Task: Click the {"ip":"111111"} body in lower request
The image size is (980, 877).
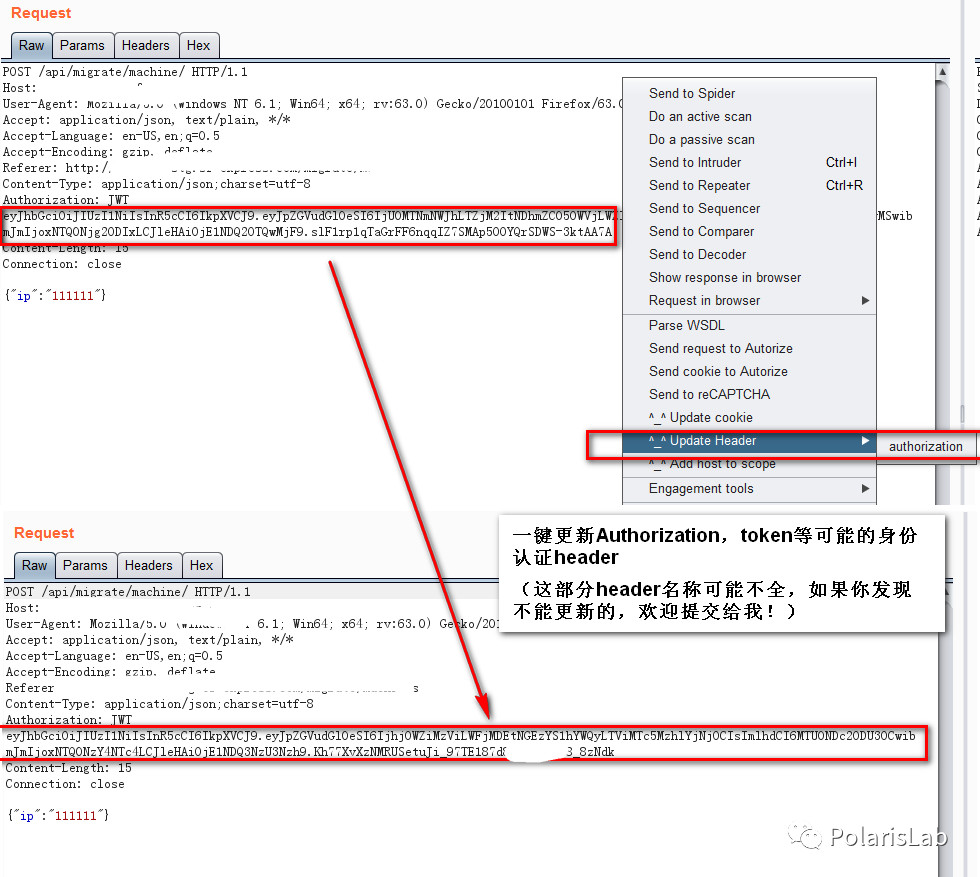Action: (58, 815)
